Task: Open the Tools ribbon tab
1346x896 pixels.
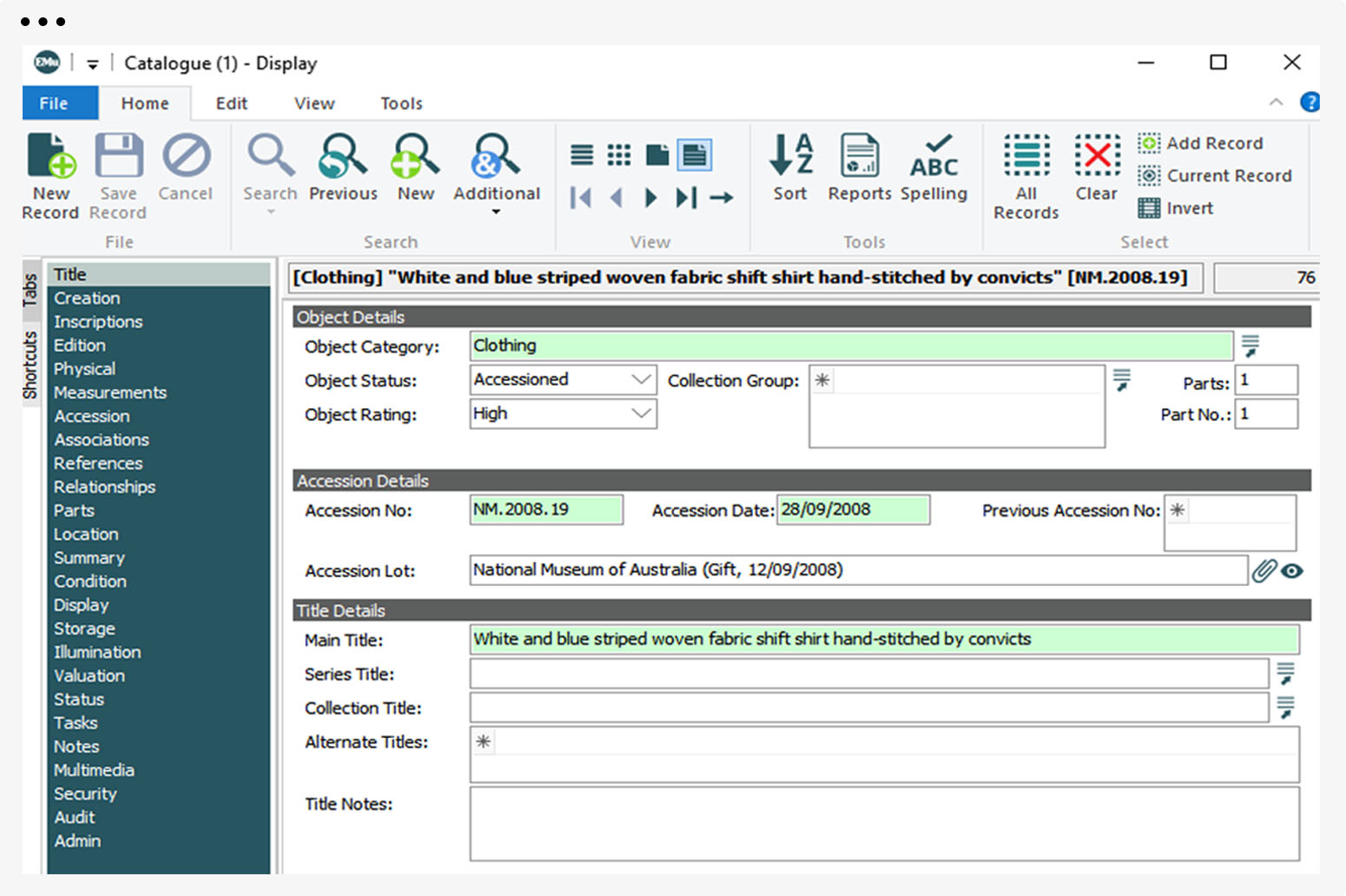Action: (401, 103)
